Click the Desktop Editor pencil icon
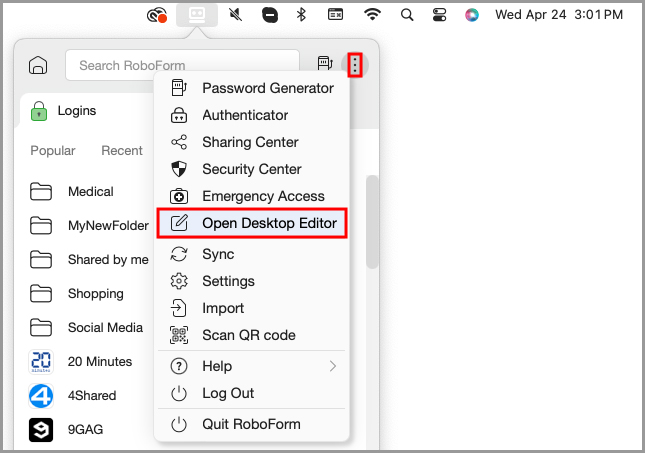This screenshot has width=645, height=453. click(179, 223)
